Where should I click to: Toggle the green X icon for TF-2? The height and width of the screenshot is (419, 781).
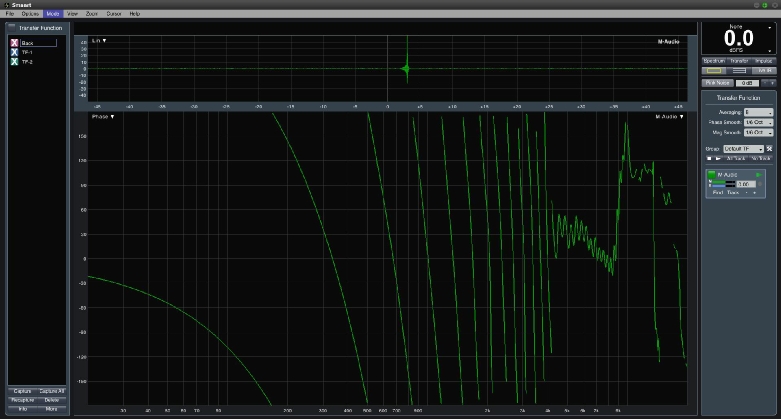coord(14,62)
